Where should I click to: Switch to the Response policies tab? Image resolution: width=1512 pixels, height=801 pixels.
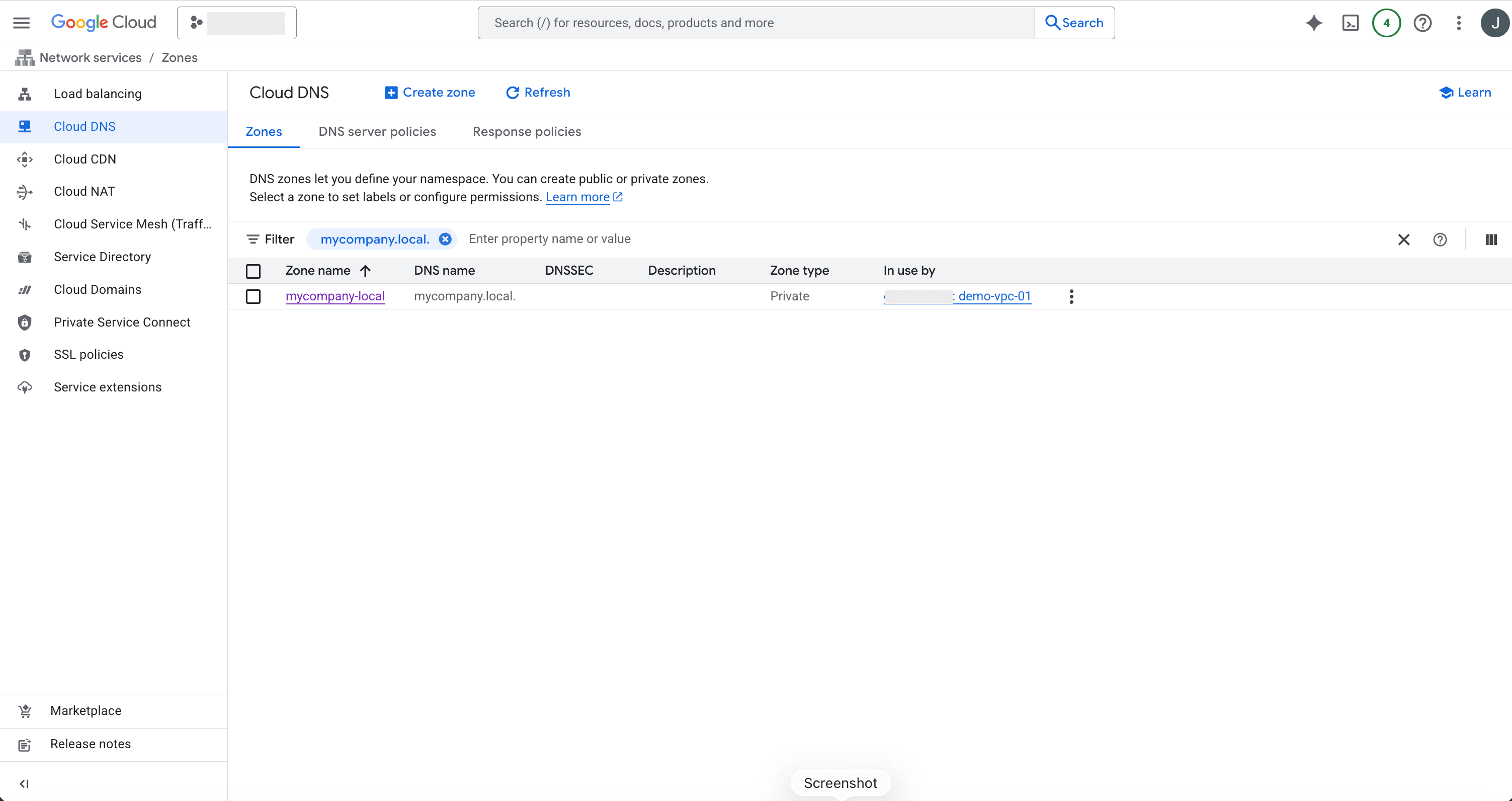pos(526,131)
